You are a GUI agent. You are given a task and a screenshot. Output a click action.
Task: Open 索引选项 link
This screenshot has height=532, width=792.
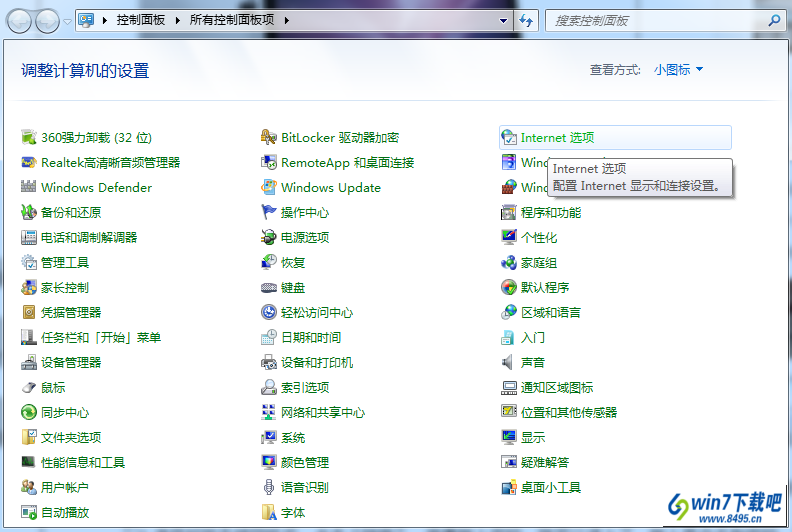[x=305, y=388]
